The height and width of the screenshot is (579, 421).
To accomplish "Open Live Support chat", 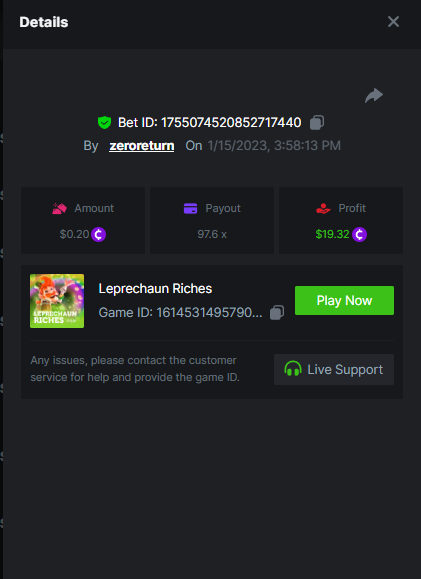I will pyautogui.click(x=334, y=369).
